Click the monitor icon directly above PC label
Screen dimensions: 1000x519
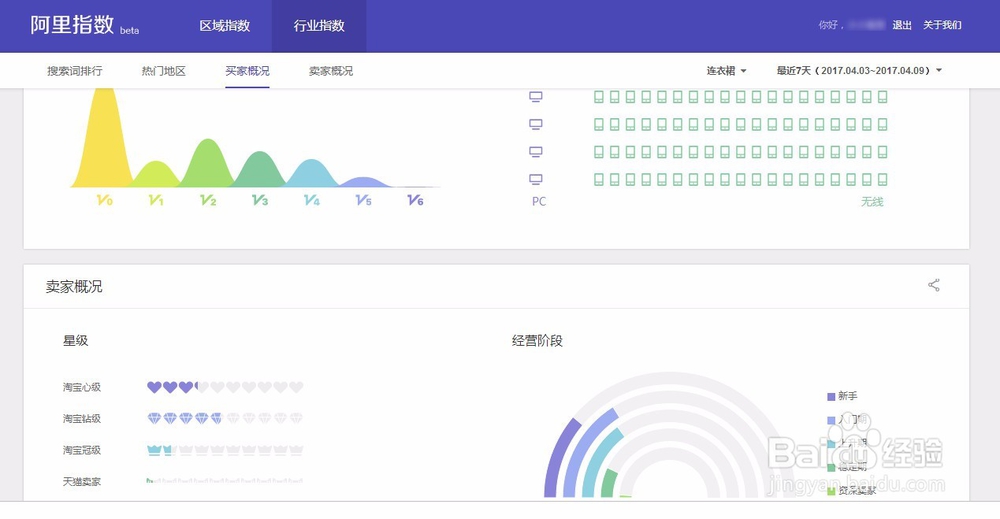536,180
